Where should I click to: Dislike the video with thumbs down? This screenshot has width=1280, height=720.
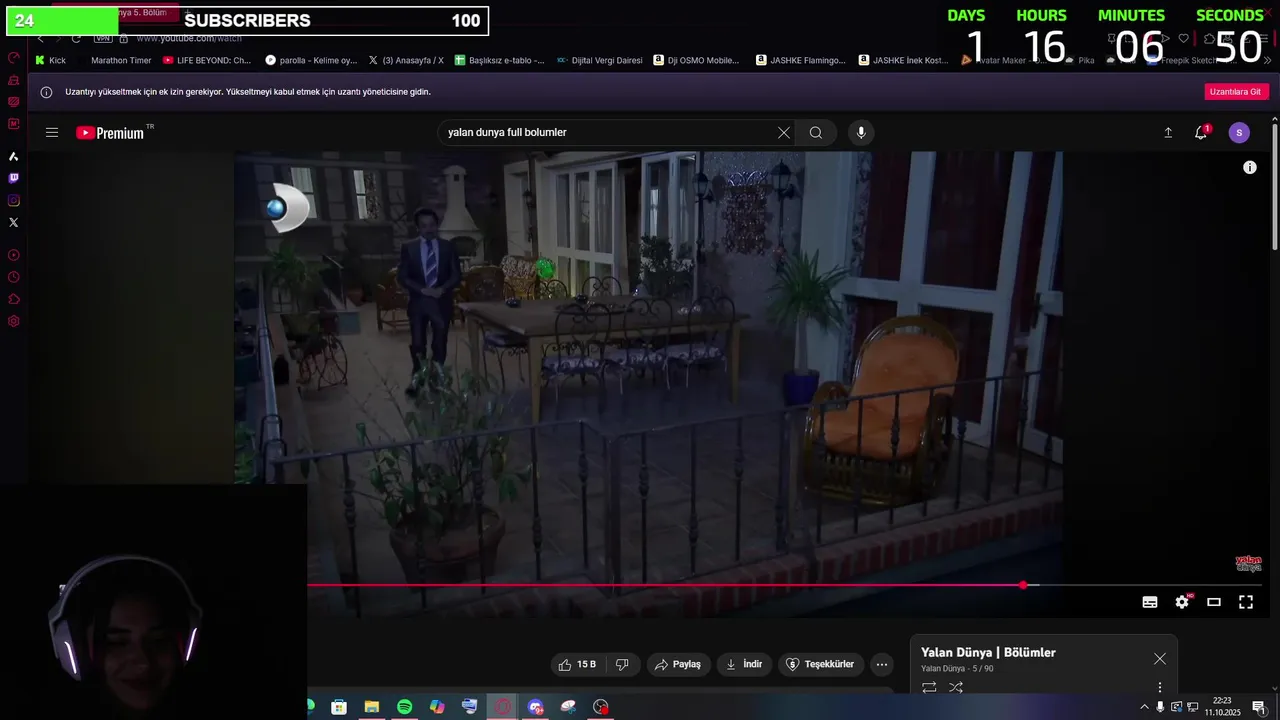[x=622, y=664]
